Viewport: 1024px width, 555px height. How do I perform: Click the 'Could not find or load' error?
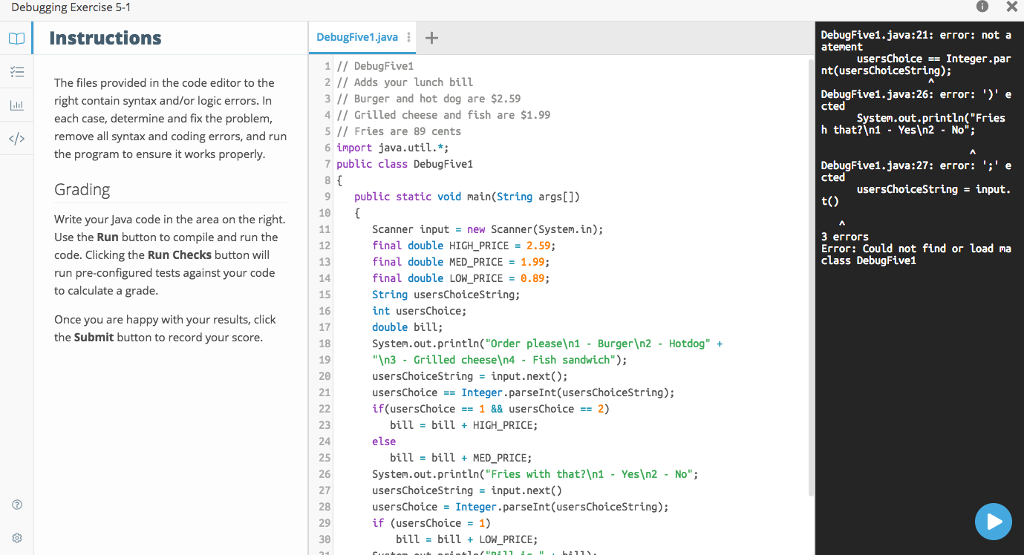coord(916,254)
